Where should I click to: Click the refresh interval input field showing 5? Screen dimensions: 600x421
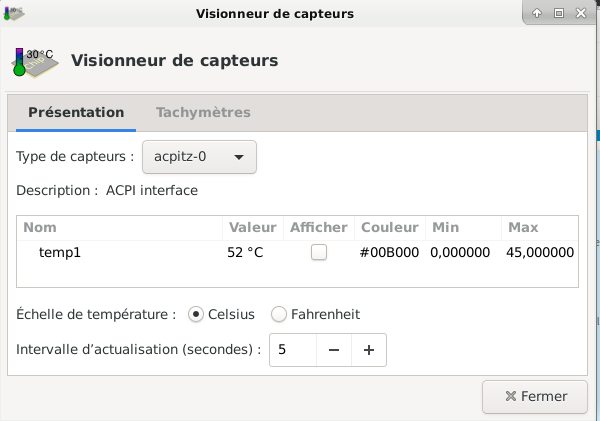point(293,350)
